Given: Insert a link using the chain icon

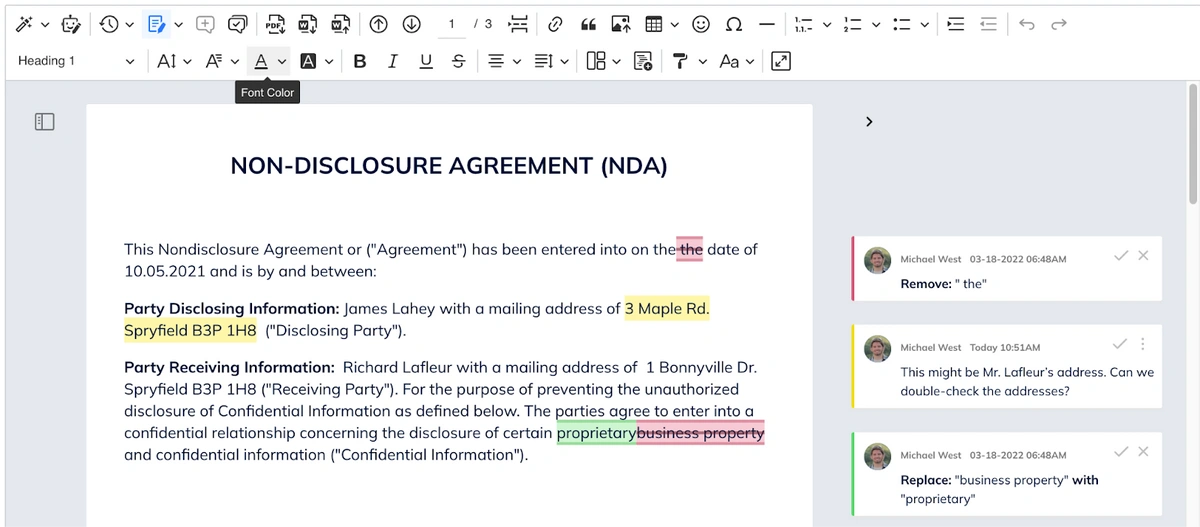Looking at the screenshot, I should pyautogui.click(x=555, y=24).
